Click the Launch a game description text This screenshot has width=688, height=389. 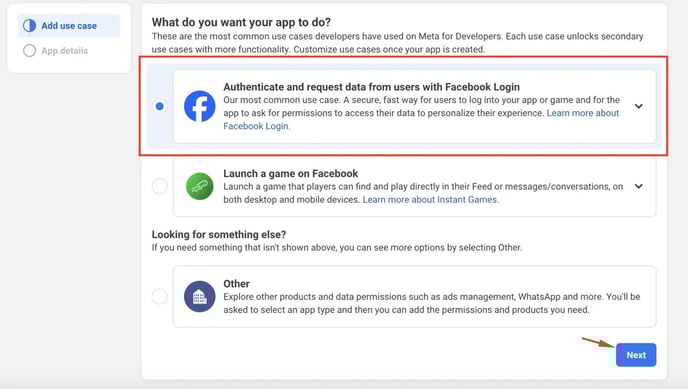[423, 193]
